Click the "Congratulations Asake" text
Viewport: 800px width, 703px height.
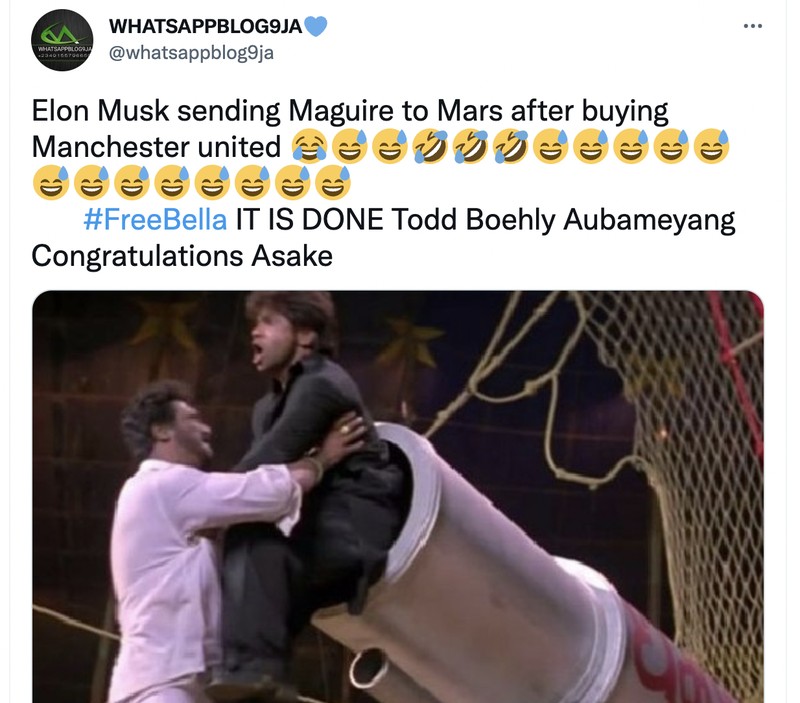(x=182, y=256)
